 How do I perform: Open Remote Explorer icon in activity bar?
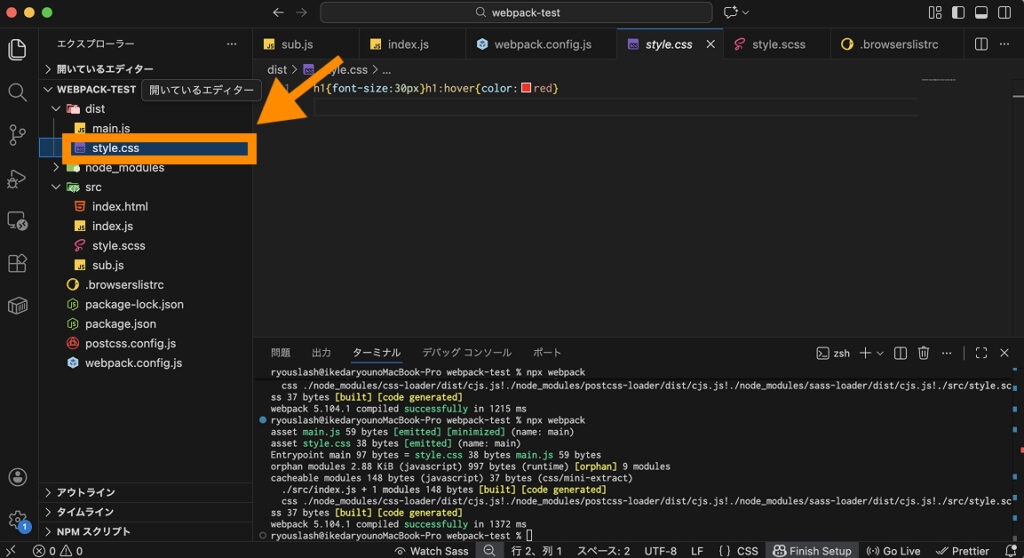pyautogui.click(x=17, y=220)
